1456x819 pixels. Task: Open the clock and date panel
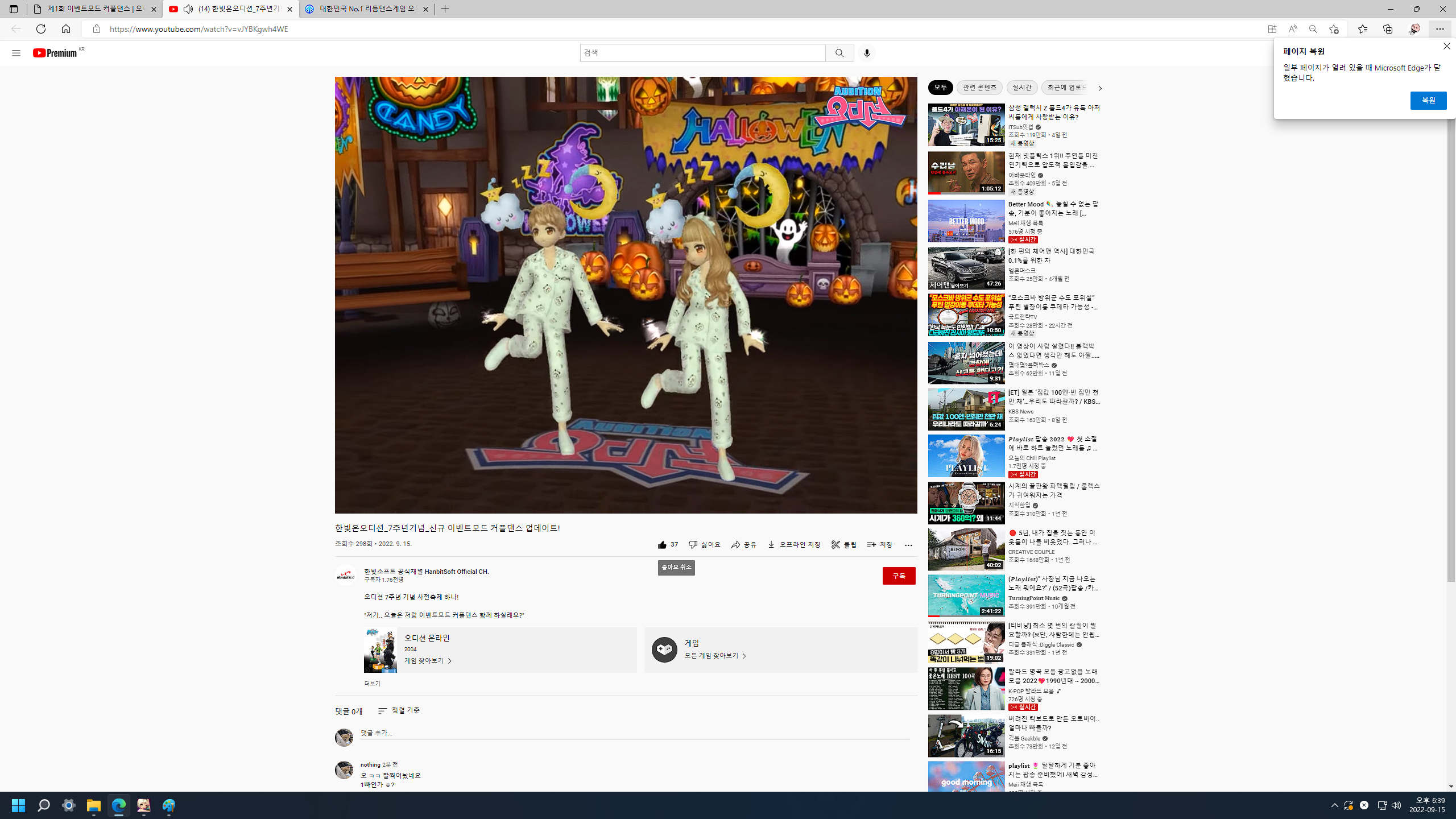coord(1427,805)
